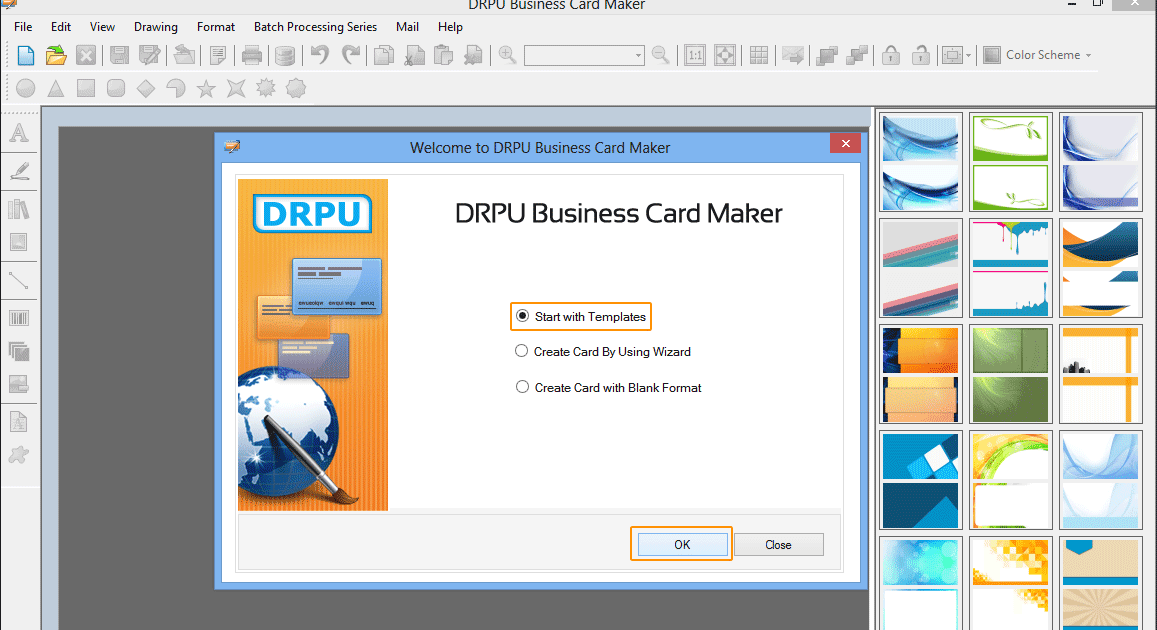Image resolution: width=1157 pixels, height=630 pixels.
Task: Open the zoom percentage combo box
Action: coord(584,55)
